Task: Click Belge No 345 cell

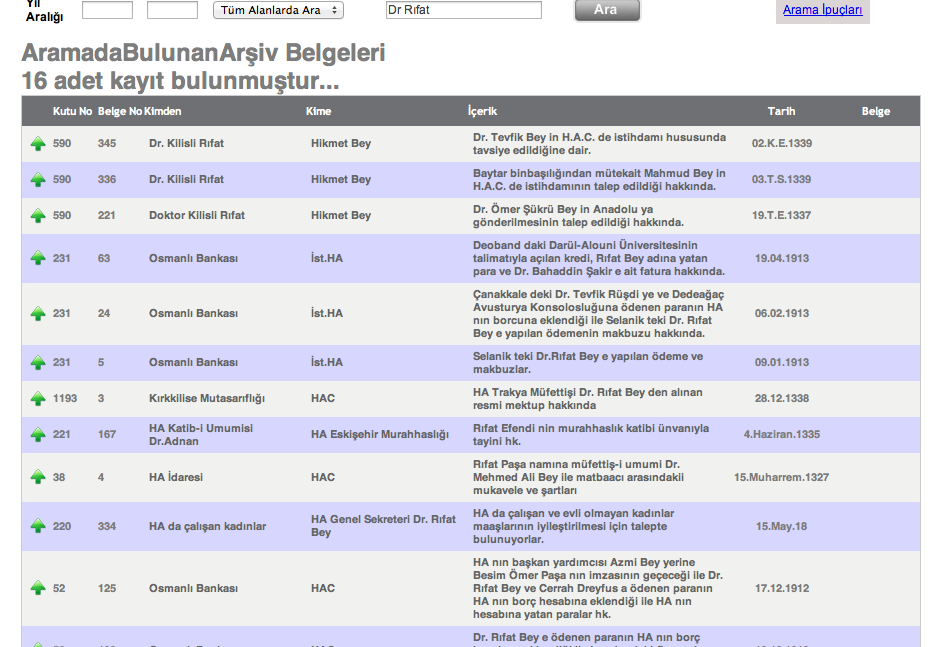Action: coord(107,144)
